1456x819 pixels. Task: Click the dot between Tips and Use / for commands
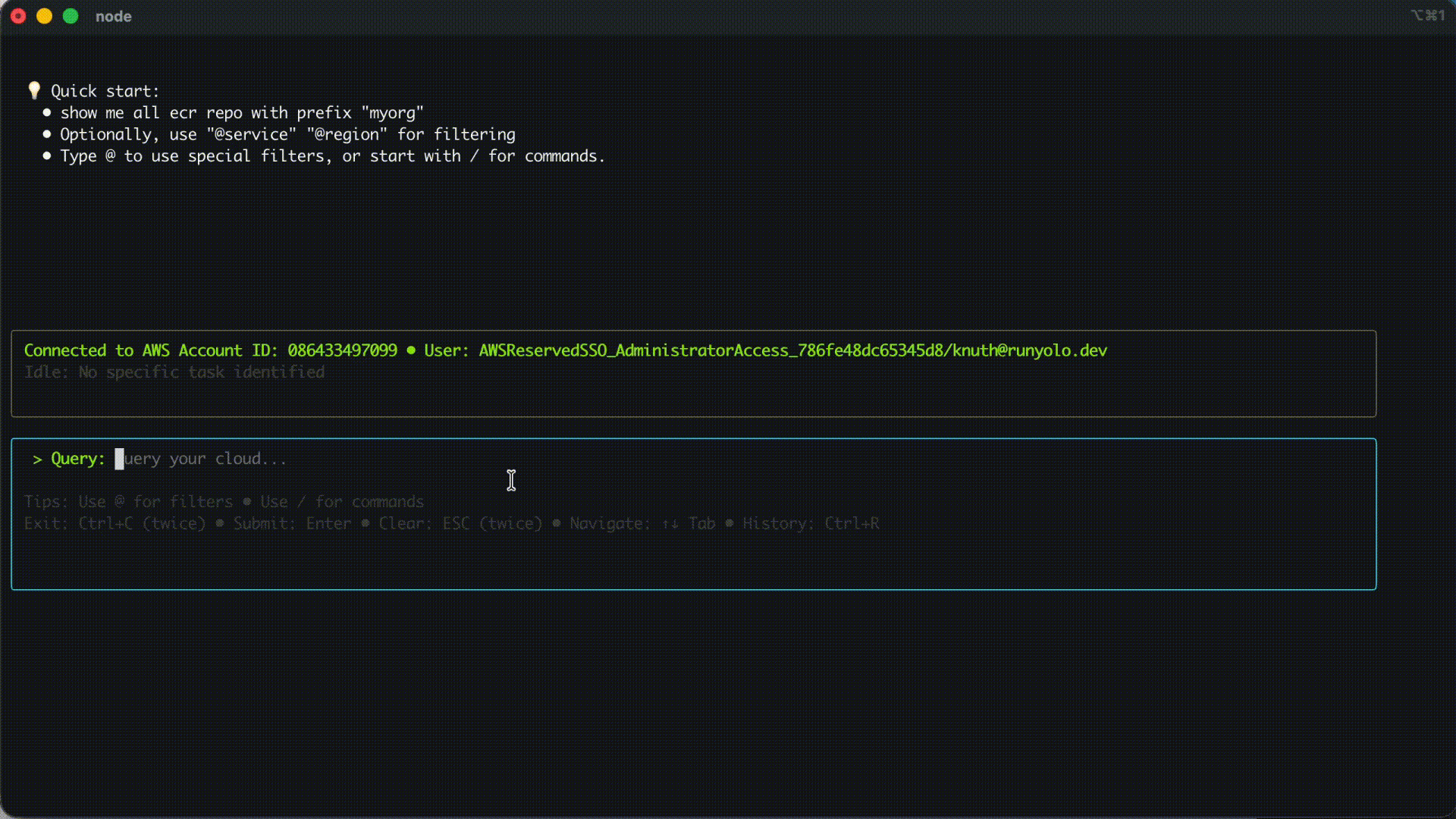click(246, 502)
